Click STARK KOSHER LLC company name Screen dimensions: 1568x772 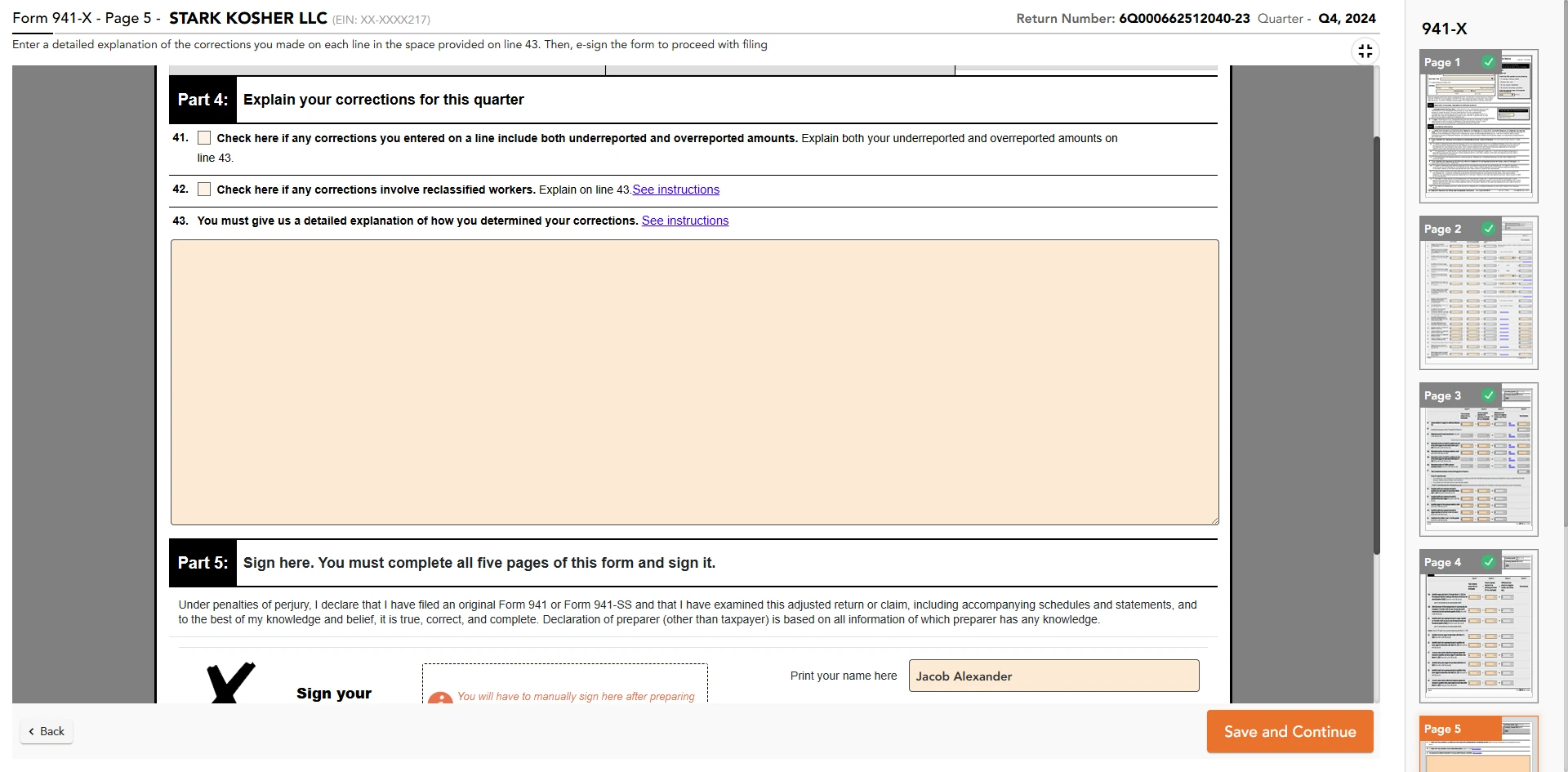pyautogui.click(x=248, y=18)
